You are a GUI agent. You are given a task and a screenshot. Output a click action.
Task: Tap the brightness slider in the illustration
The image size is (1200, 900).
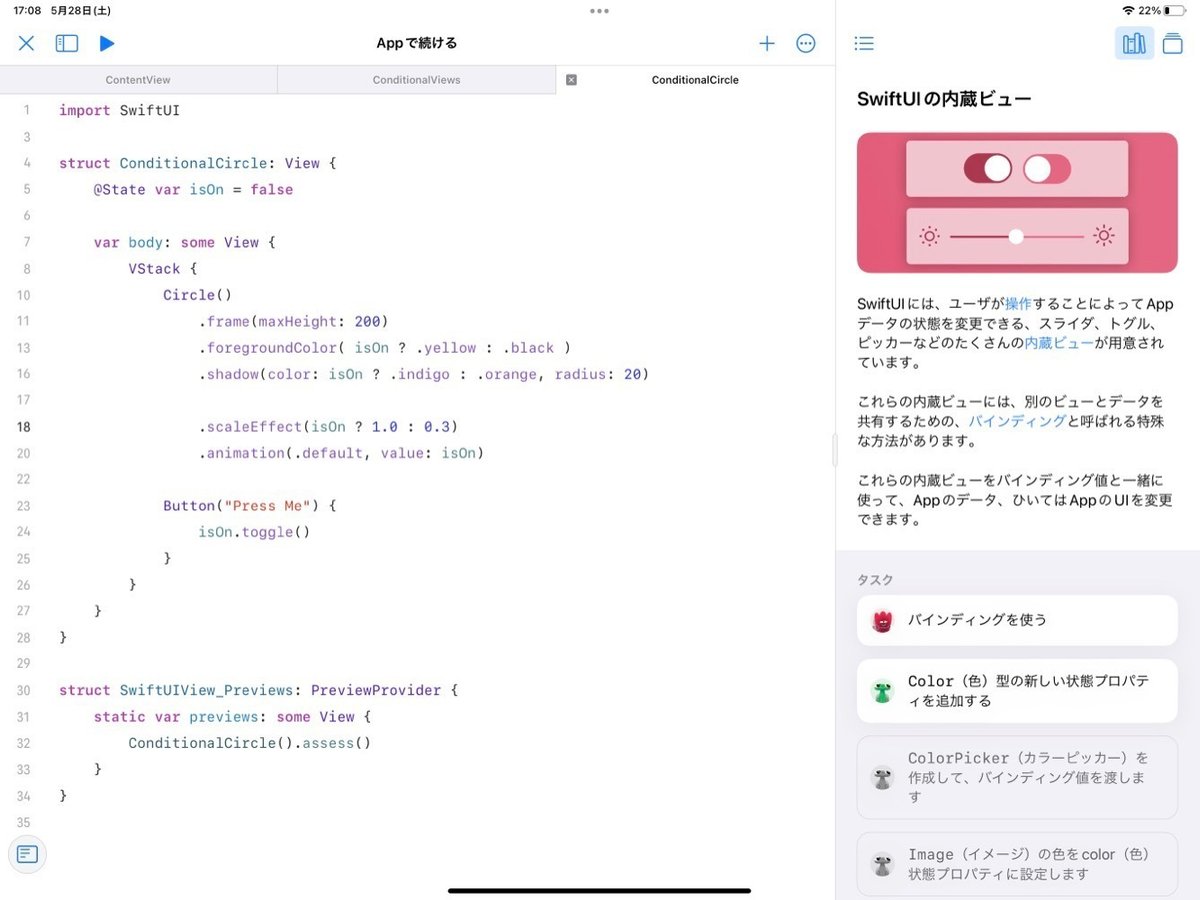coord(1016,236)
